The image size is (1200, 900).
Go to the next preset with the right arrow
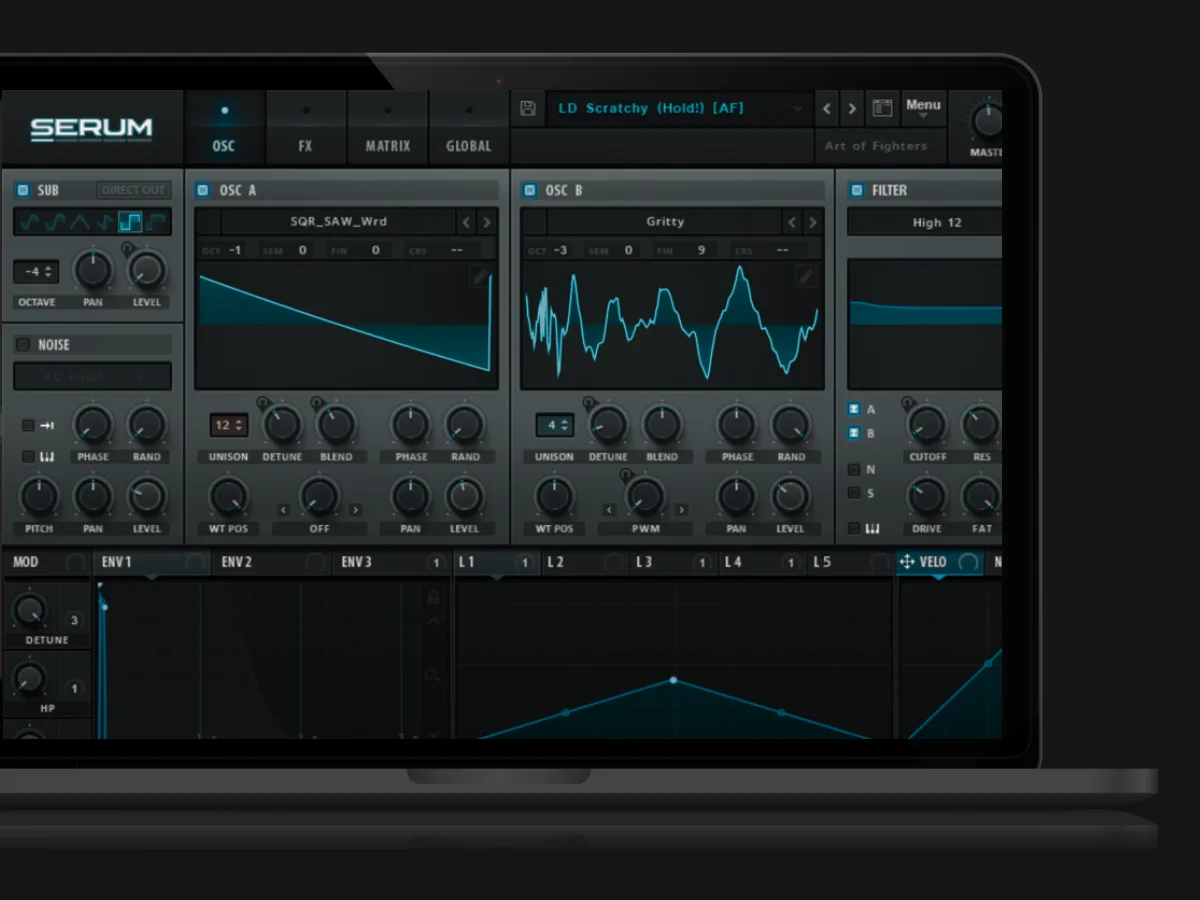click(852, 108)
